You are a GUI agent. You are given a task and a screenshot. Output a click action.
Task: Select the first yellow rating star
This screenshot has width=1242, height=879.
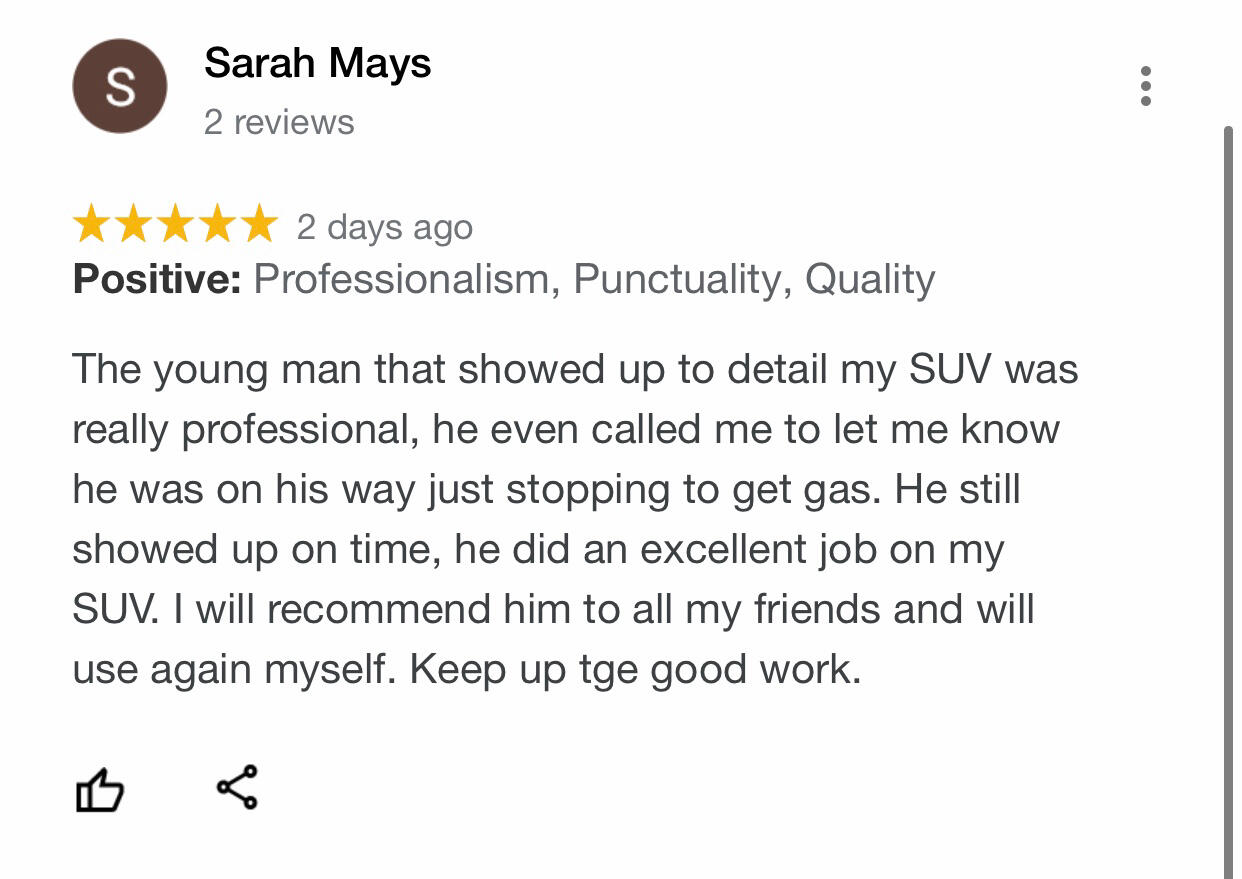[x=93, y=225]
